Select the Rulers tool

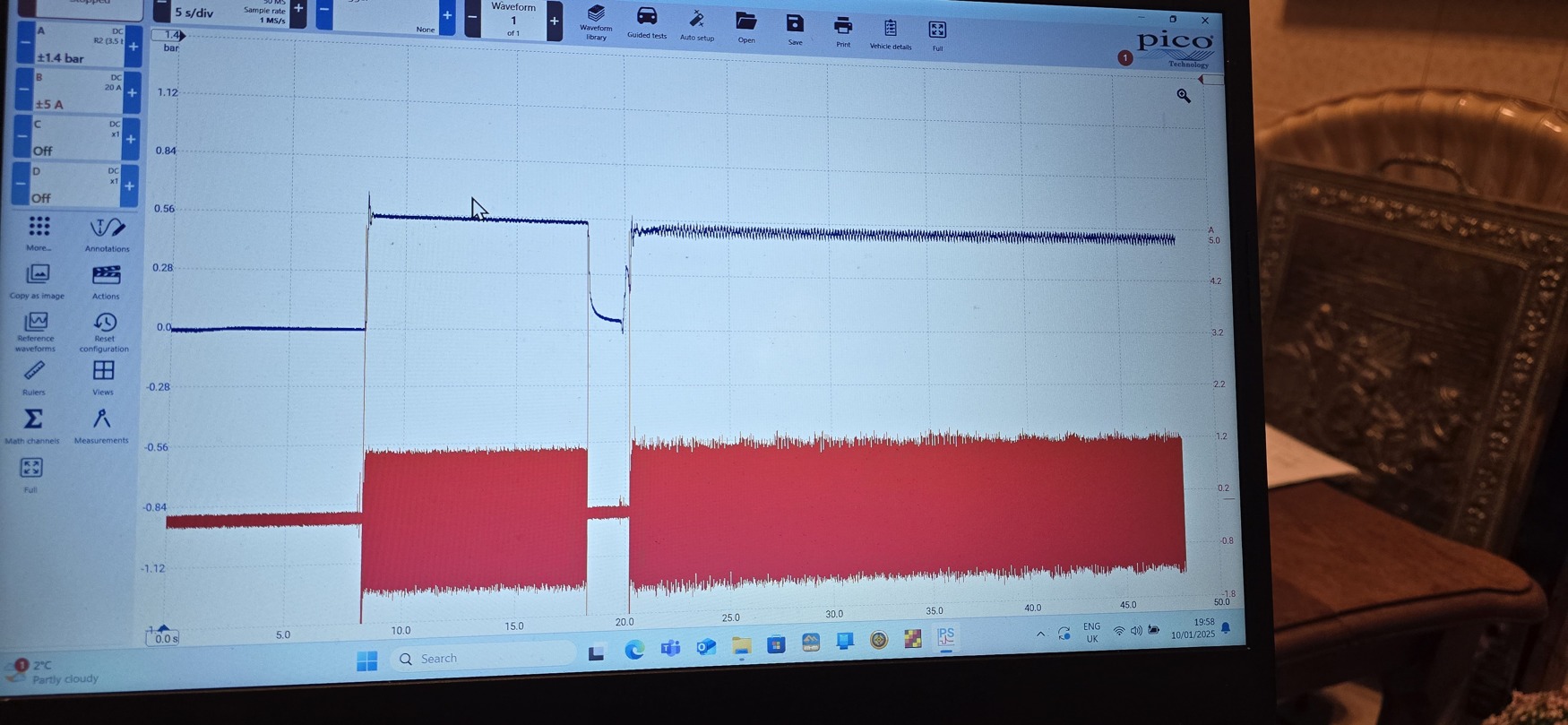[34, 377]
